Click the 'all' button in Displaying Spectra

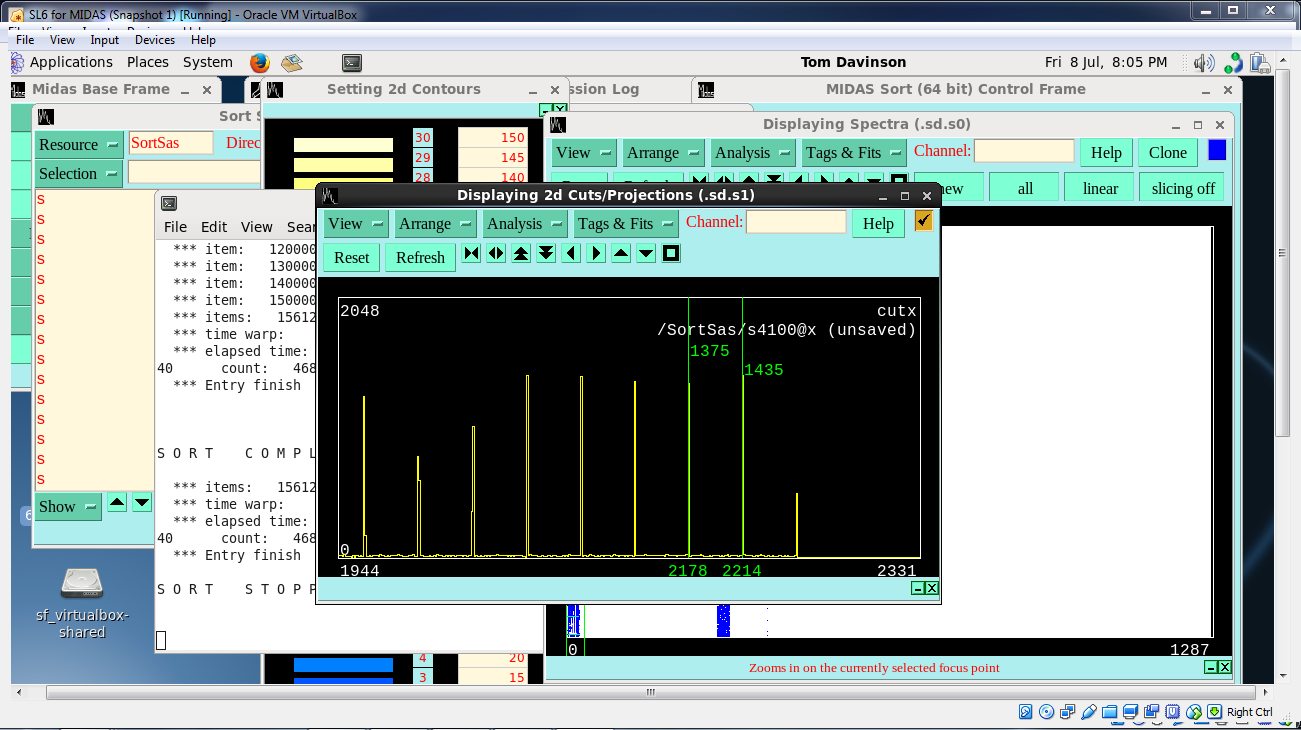(x=1025, y=188)
